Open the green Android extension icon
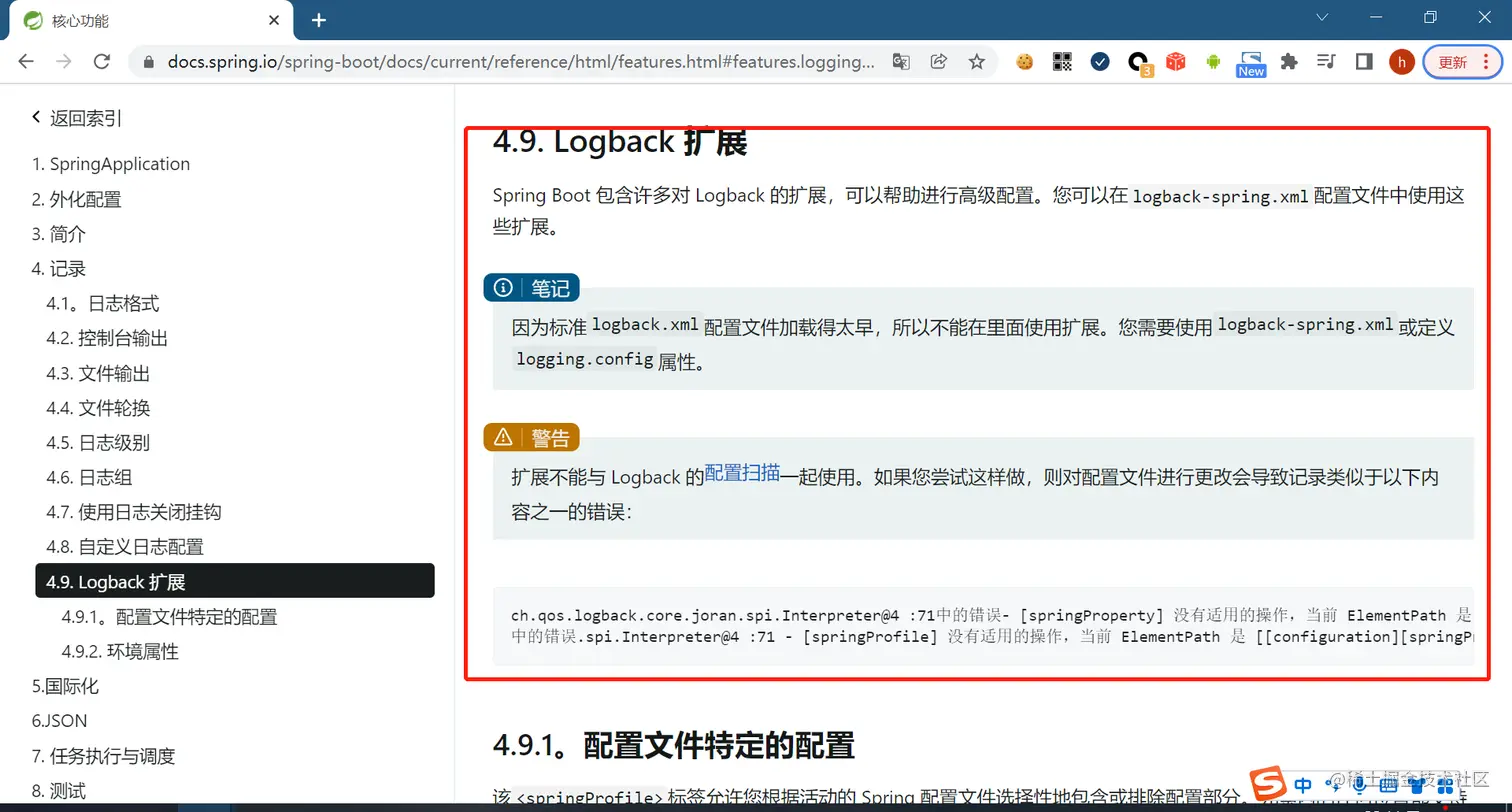Viewport: 1512px width, 812px height. 1214,62
